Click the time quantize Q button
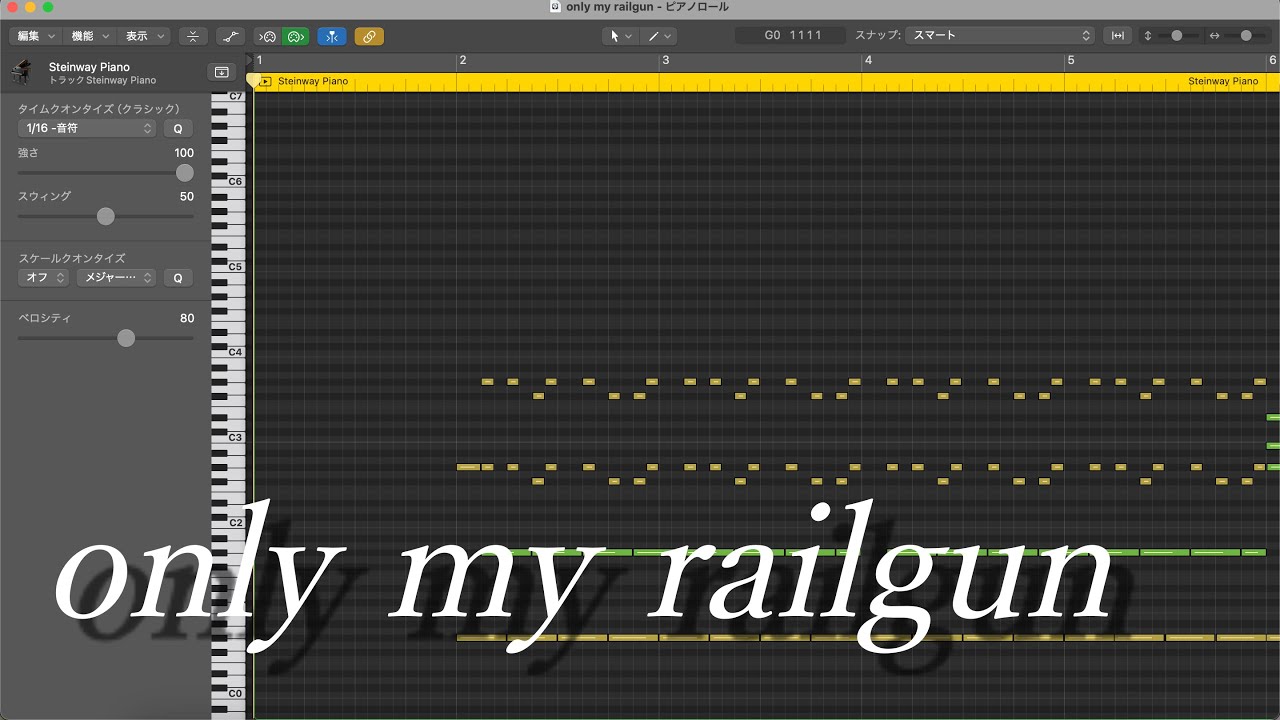The image size is (1280, 720). [178, 128]
